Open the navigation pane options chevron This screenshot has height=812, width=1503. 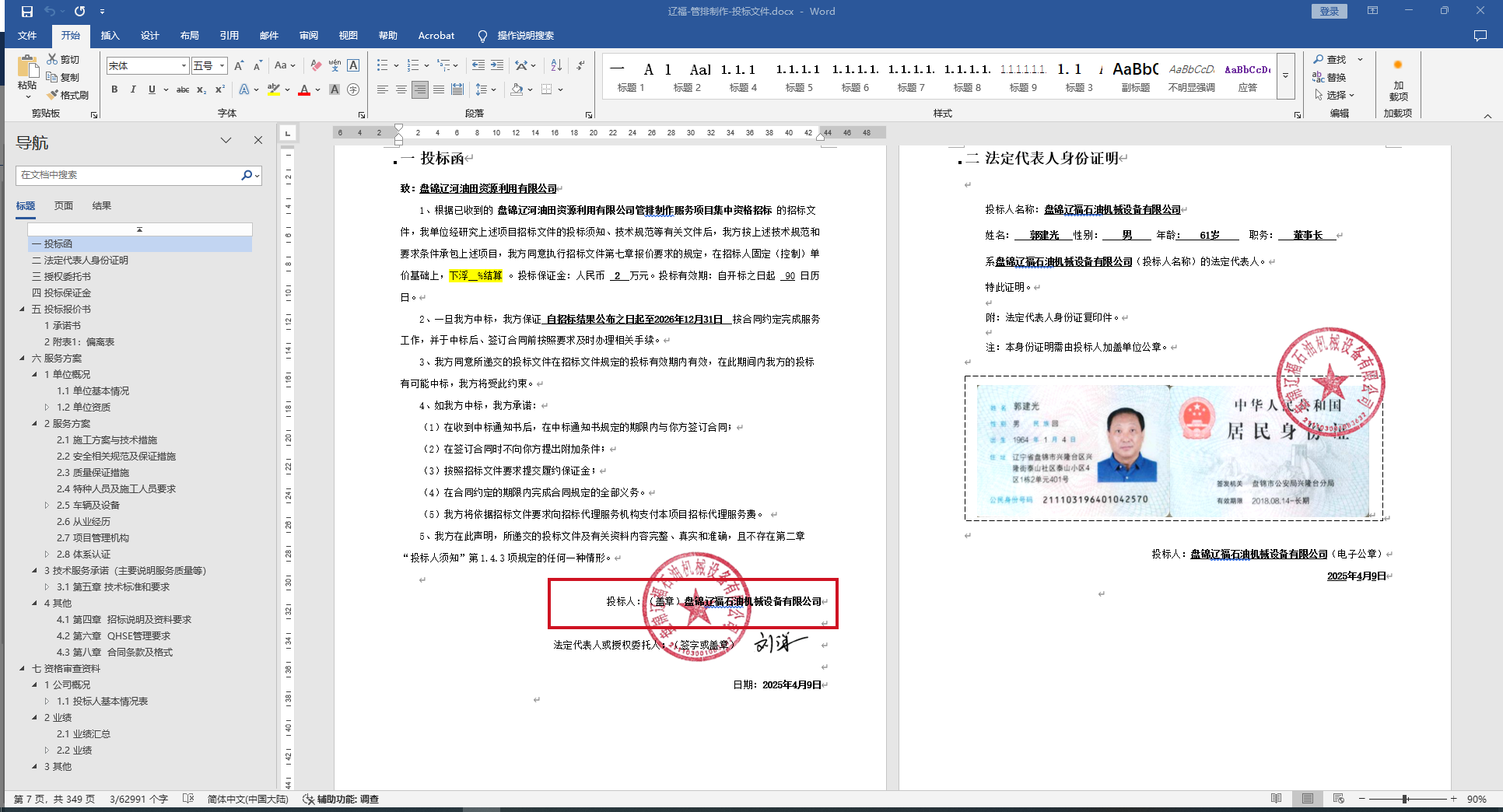[x=226, y=141]
